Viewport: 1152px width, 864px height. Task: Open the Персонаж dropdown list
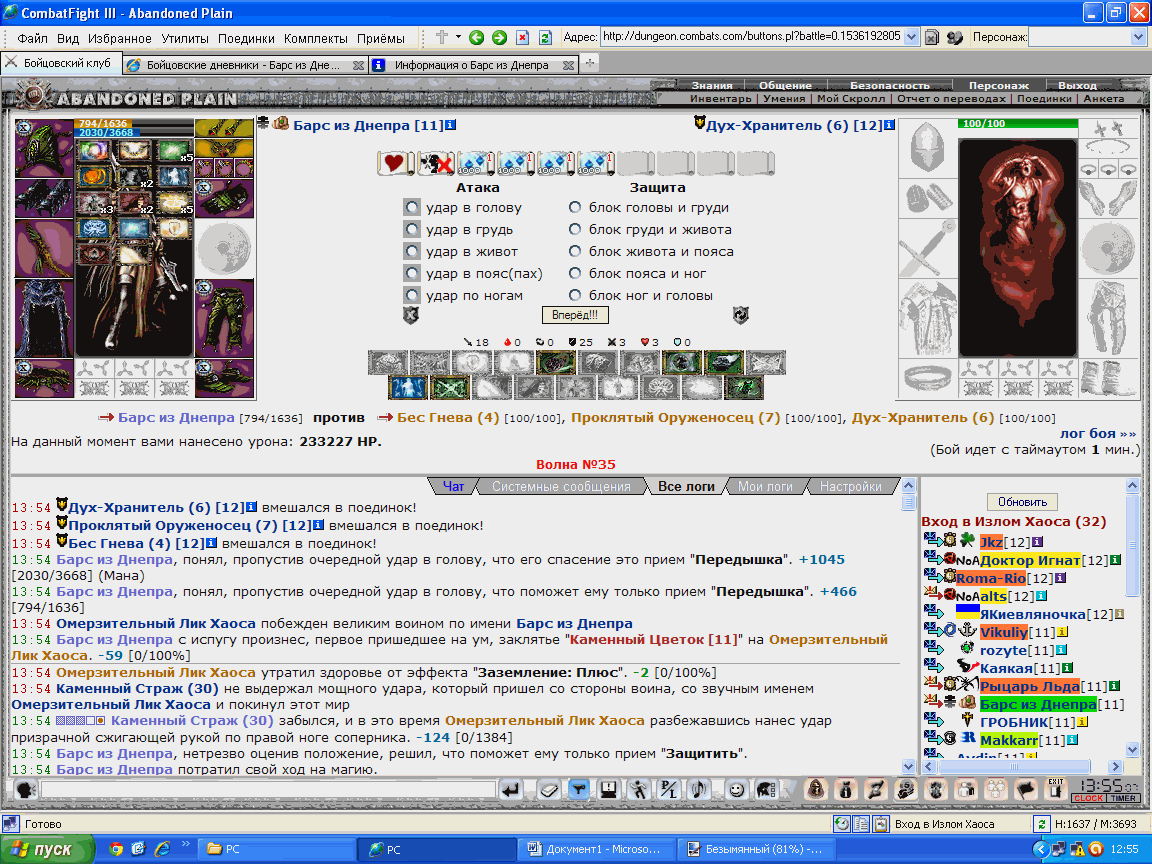click(1138, 37)
